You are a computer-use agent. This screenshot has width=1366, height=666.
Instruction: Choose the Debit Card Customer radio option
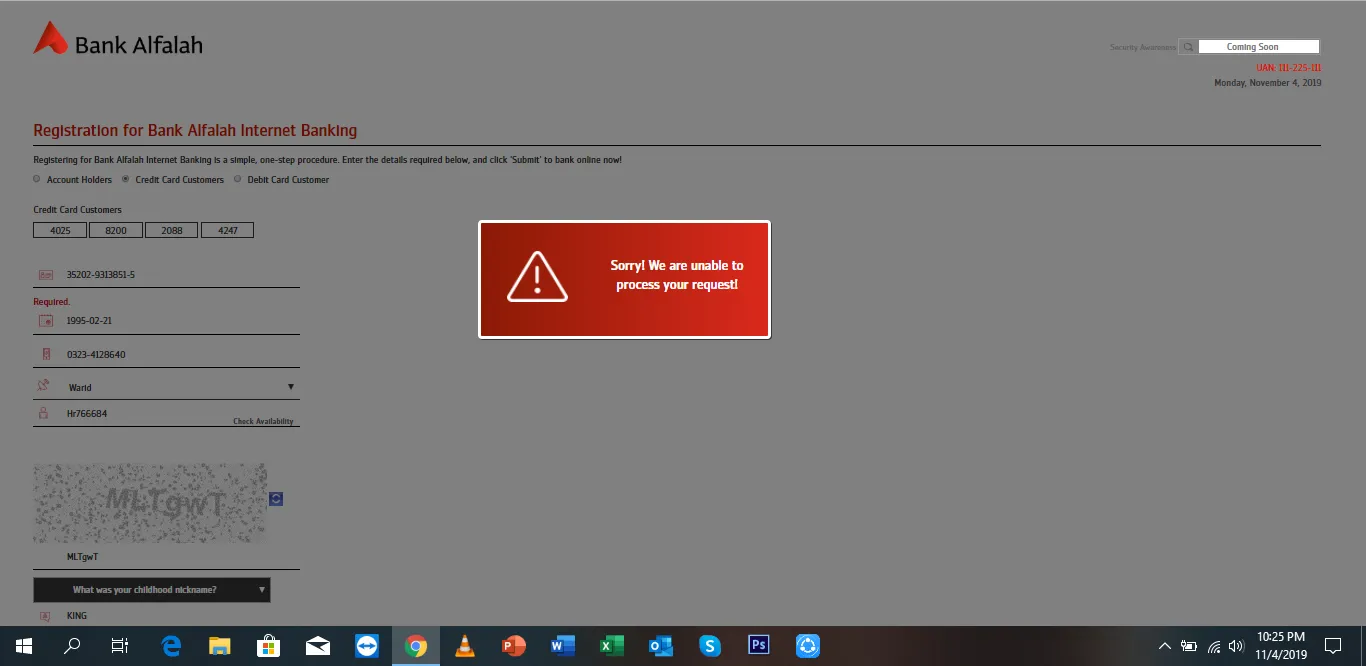(238, 179)
